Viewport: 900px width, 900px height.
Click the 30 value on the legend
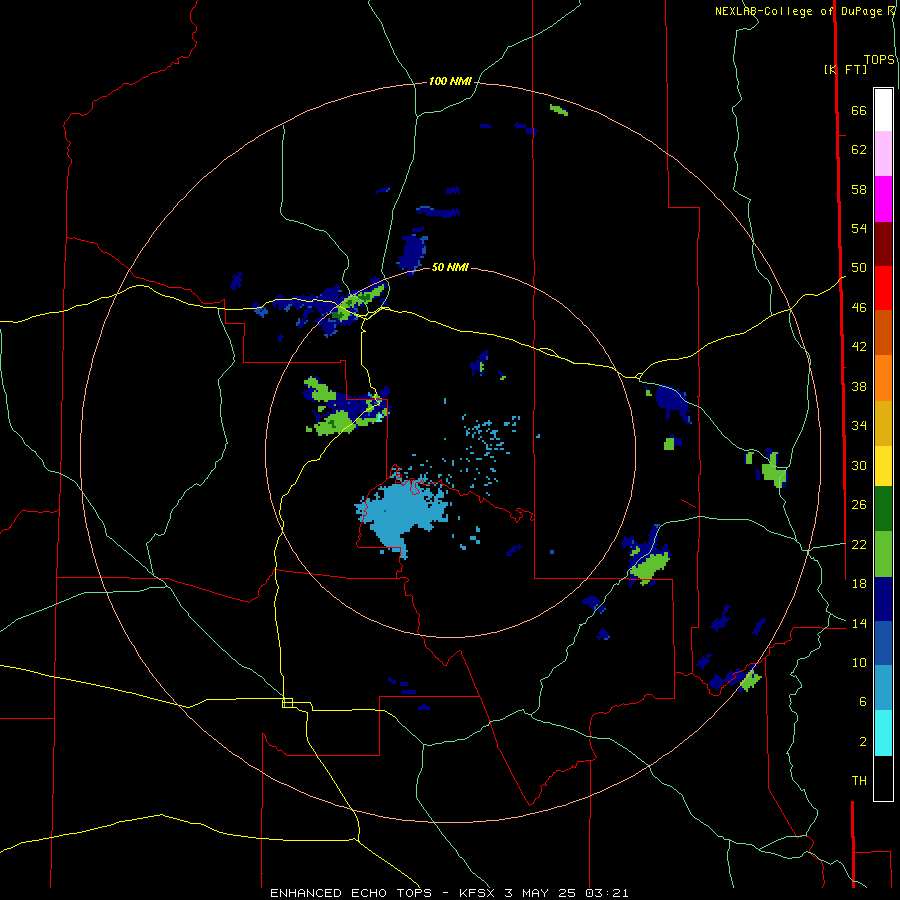(859, 465)
